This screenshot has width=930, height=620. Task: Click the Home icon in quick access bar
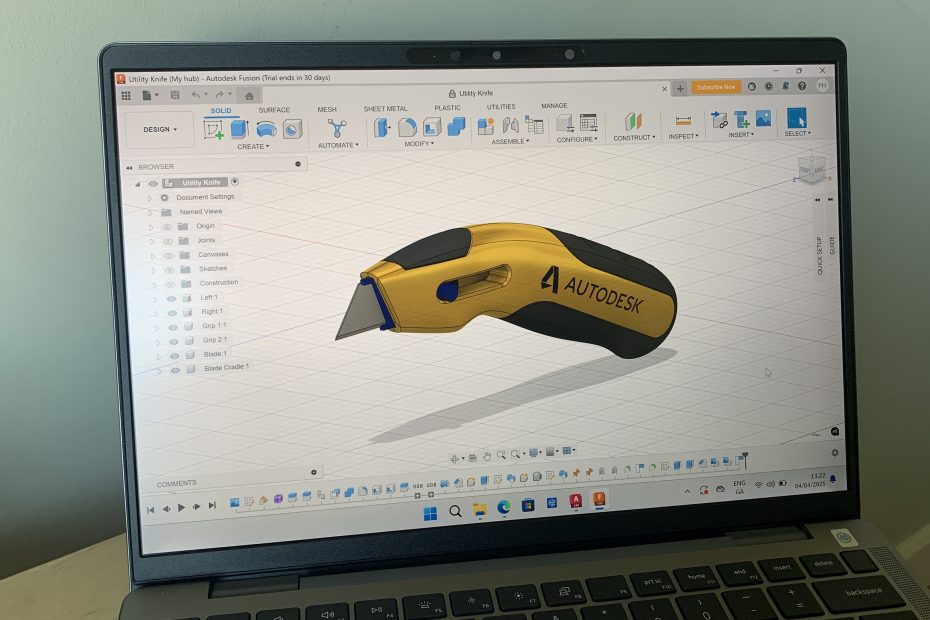249,96
